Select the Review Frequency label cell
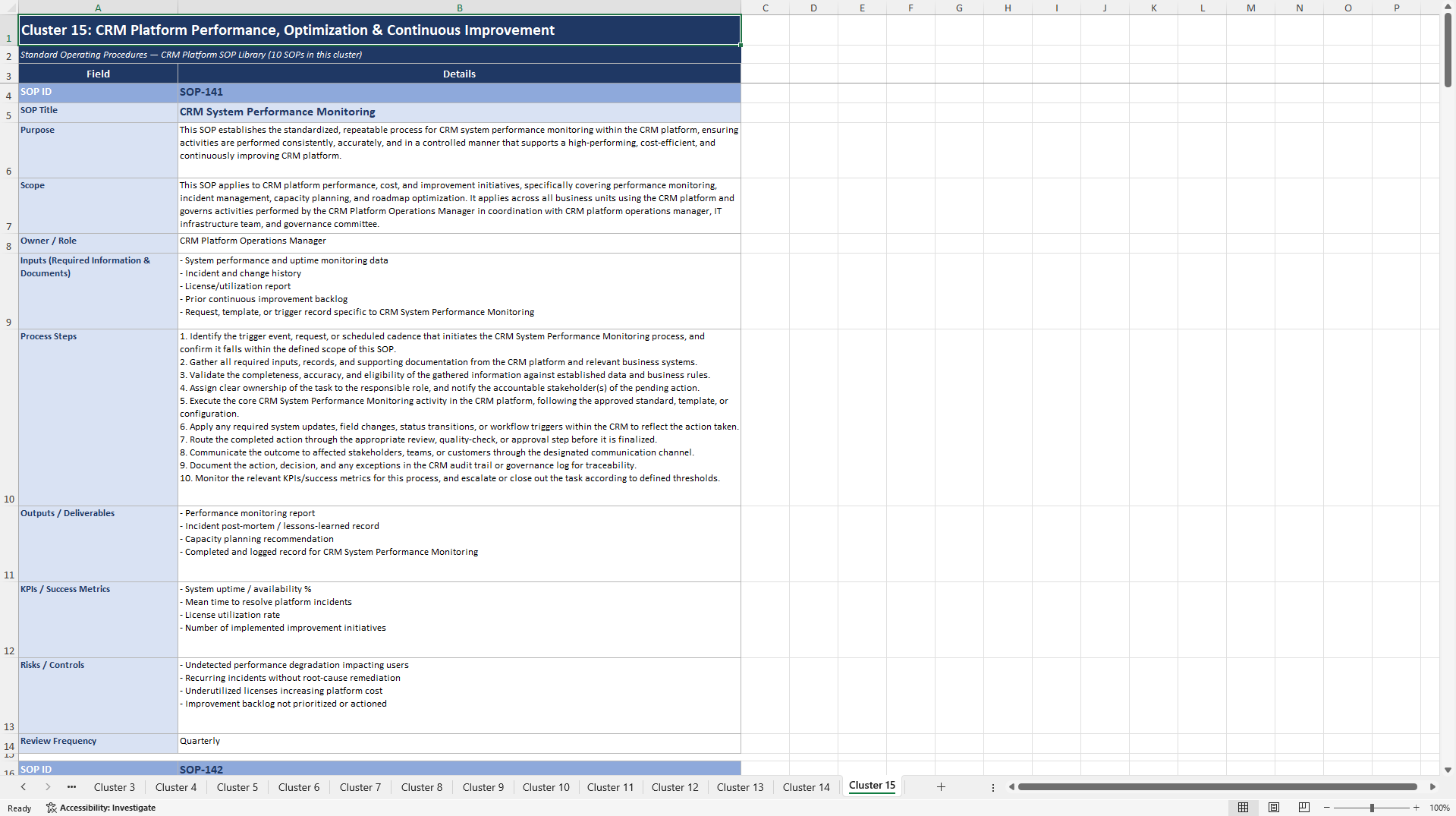 98,743
